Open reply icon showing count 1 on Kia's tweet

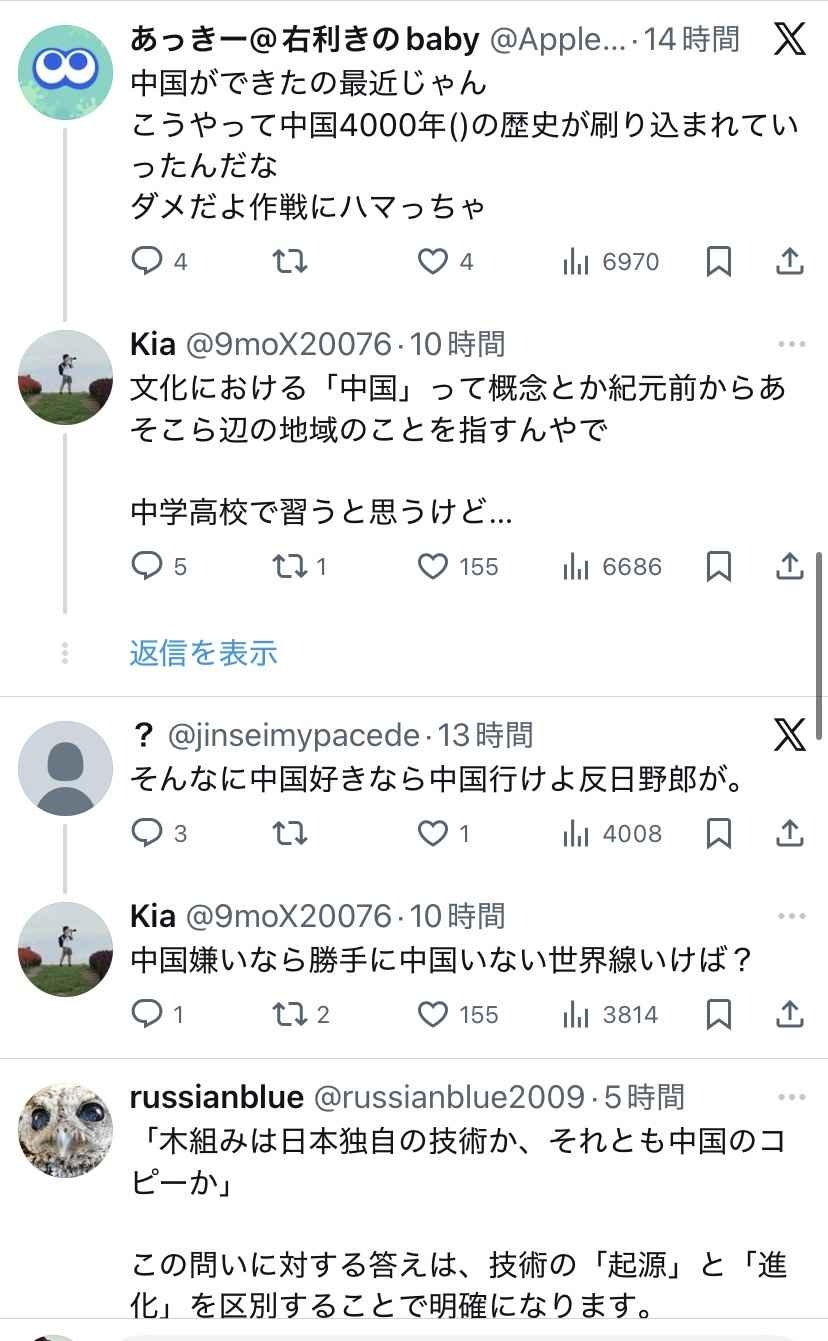click(x=150, y=1015)
